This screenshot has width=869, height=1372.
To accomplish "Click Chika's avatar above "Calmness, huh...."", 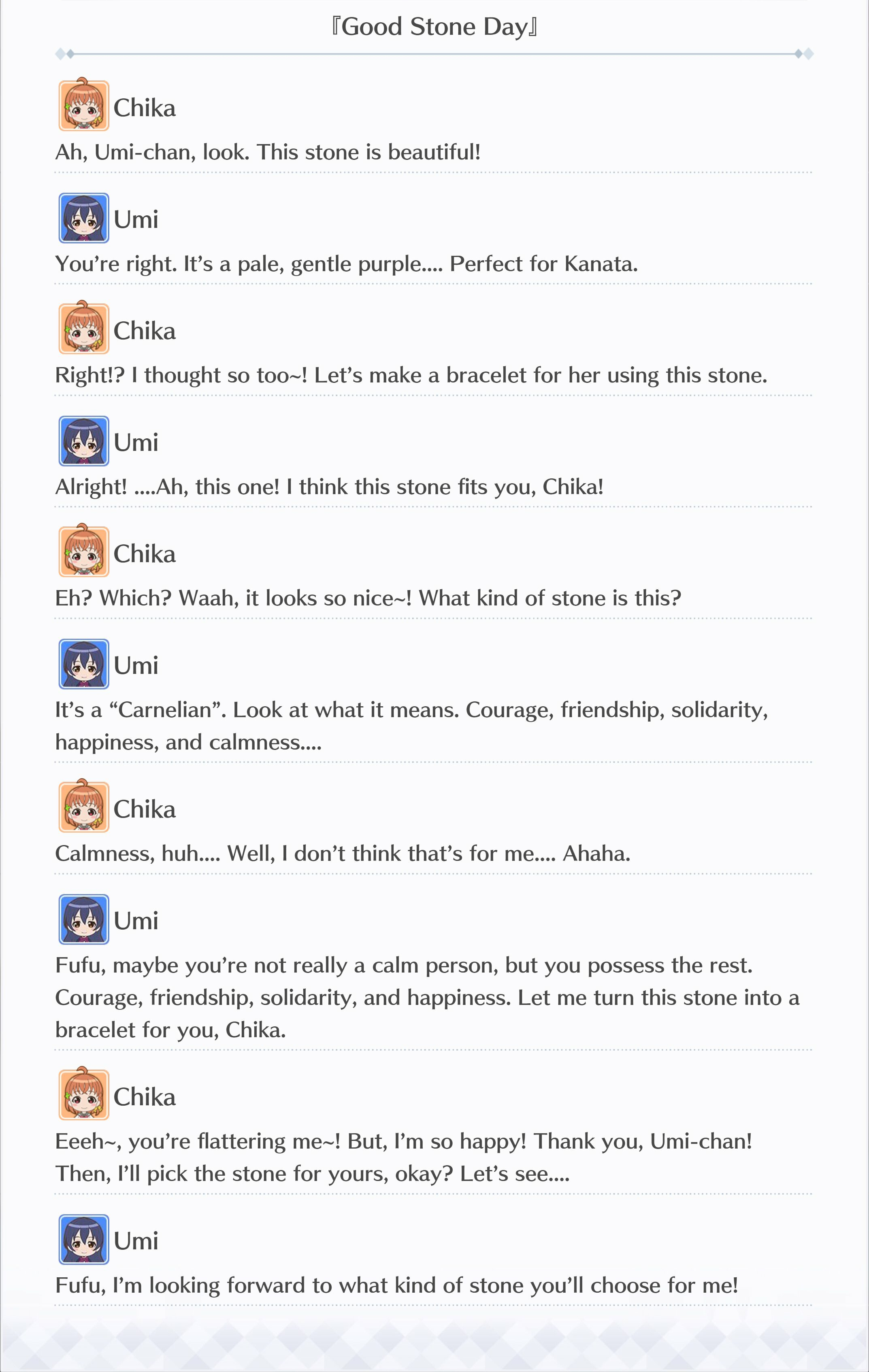I will (x=84, y=806).
